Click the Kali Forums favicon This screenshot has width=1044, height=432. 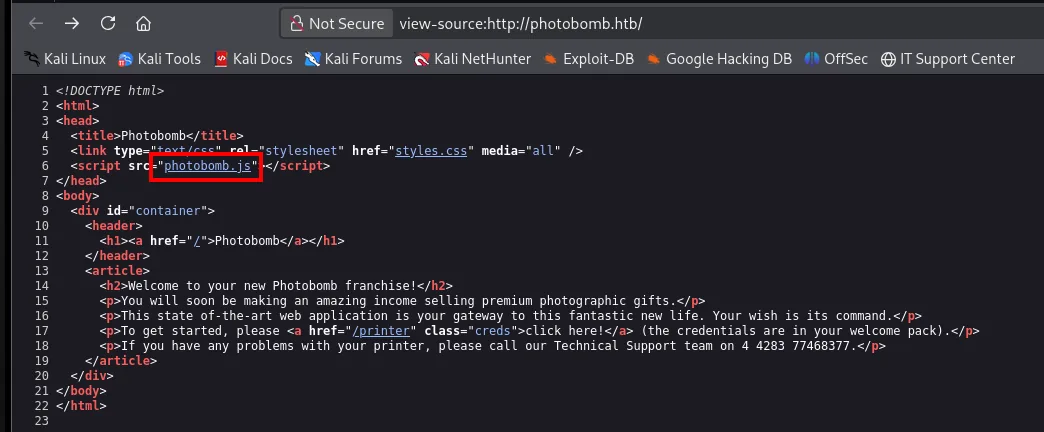(313, 59)
